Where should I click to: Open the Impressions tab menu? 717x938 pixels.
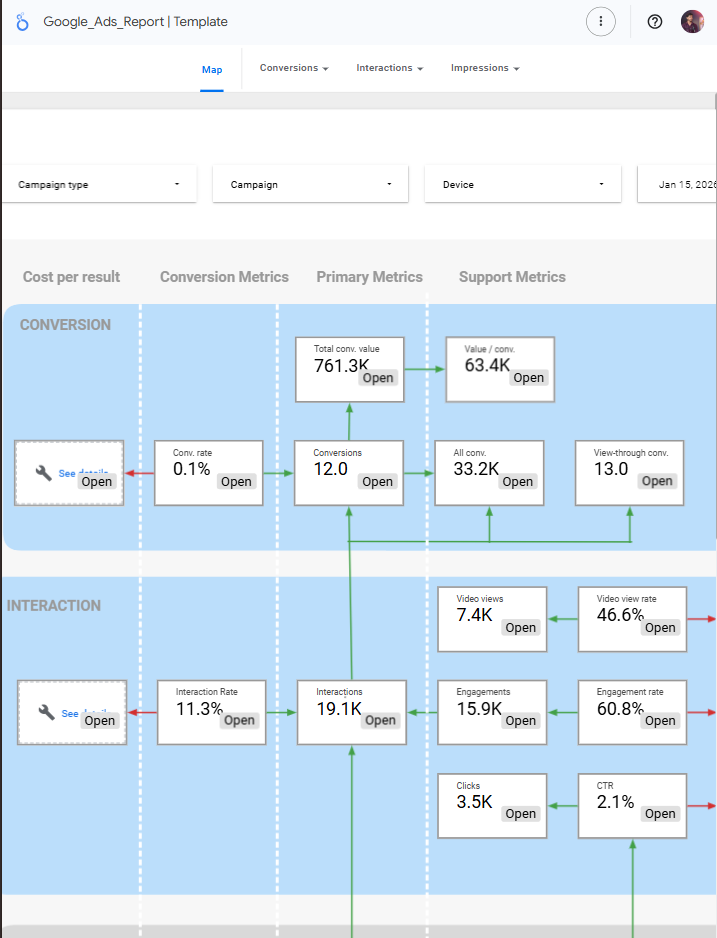coord(485,68)
